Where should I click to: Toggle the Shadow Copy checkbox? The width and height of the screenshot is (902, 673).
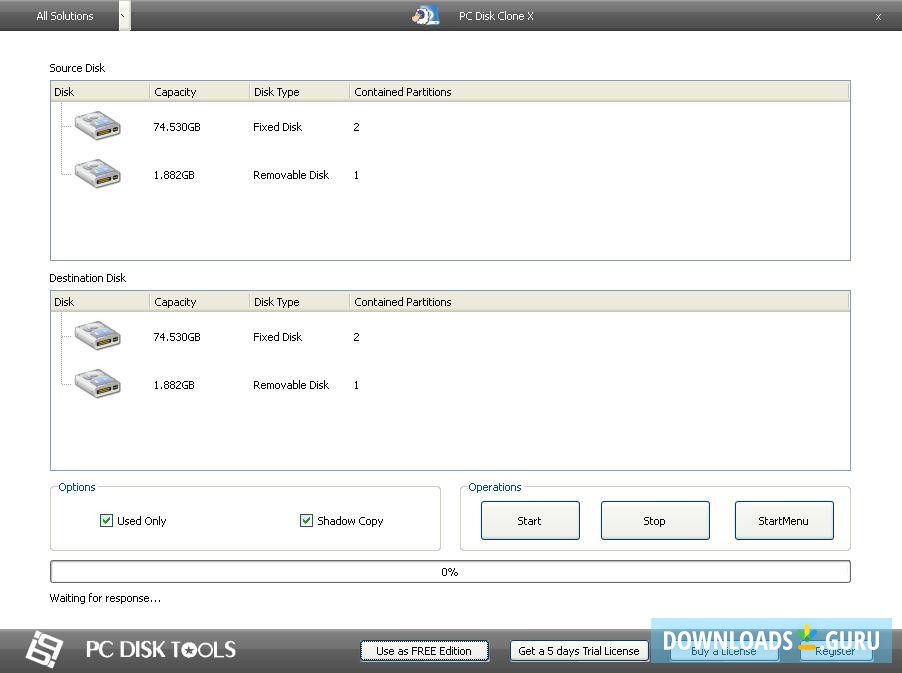coord(307,521)
